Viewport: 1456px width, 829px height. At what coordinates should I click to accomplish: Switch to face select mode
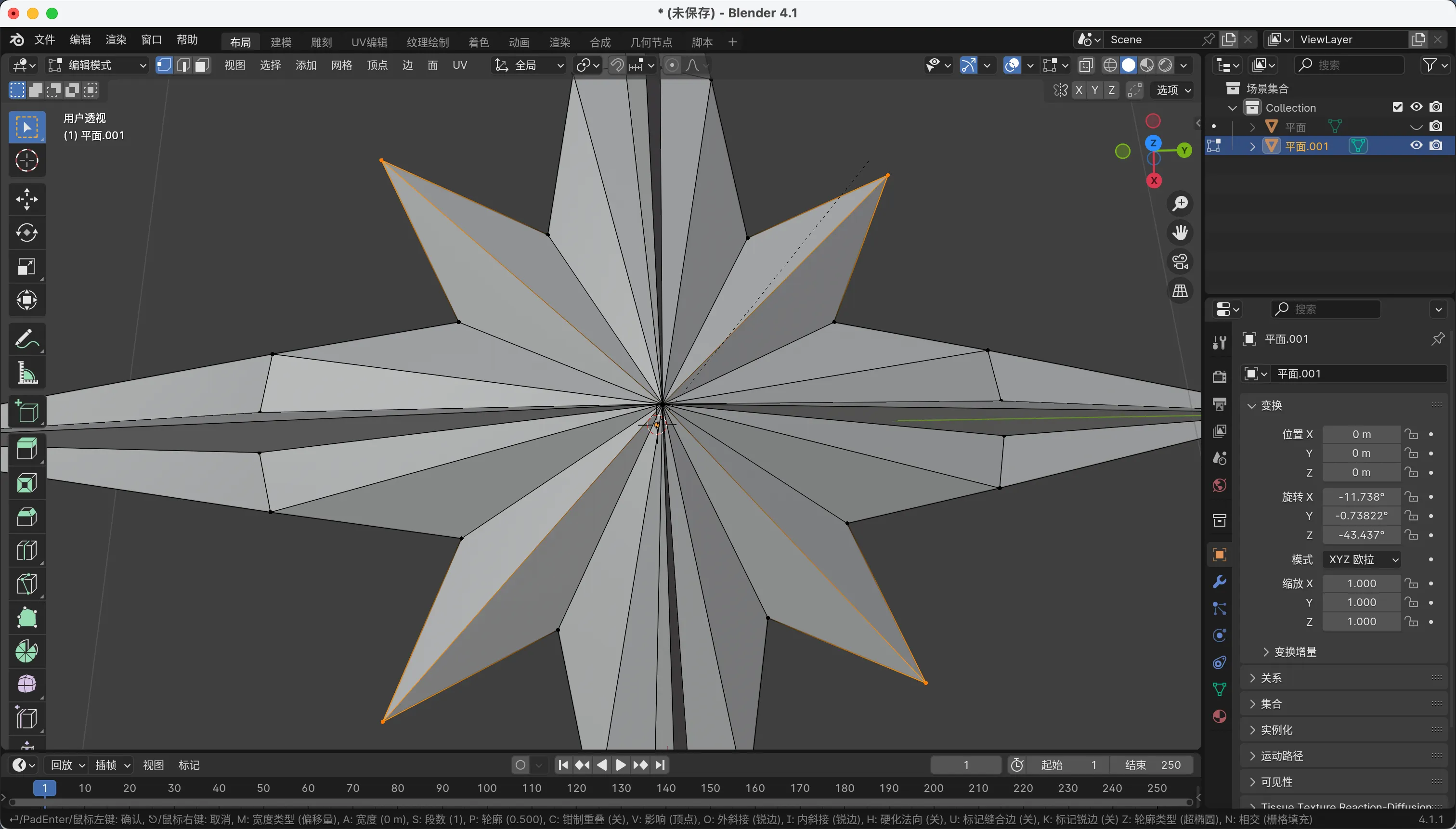(202, 65)
